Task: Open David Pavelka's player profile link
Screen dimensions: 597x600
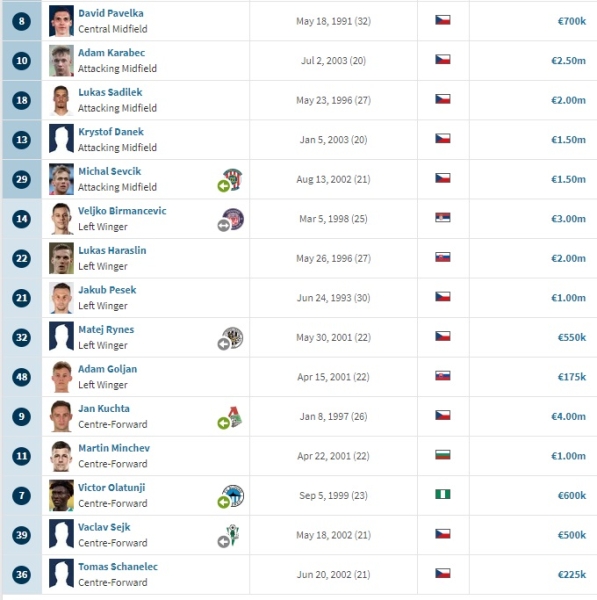Action: 111,13
